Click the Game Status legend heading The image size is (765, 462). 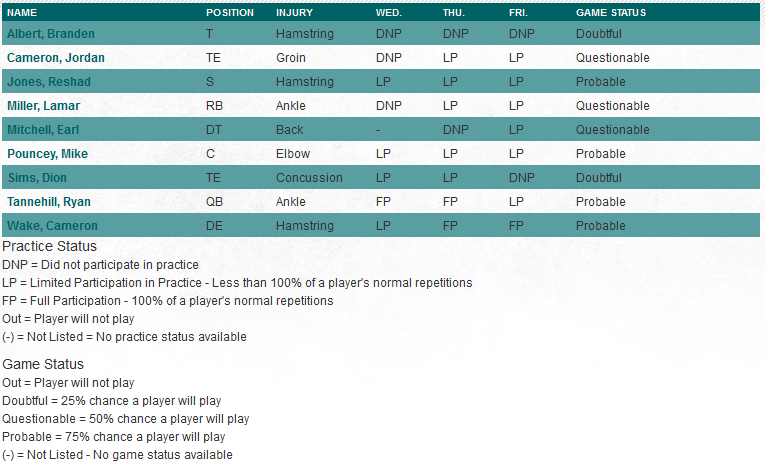[x=43, y=364]
